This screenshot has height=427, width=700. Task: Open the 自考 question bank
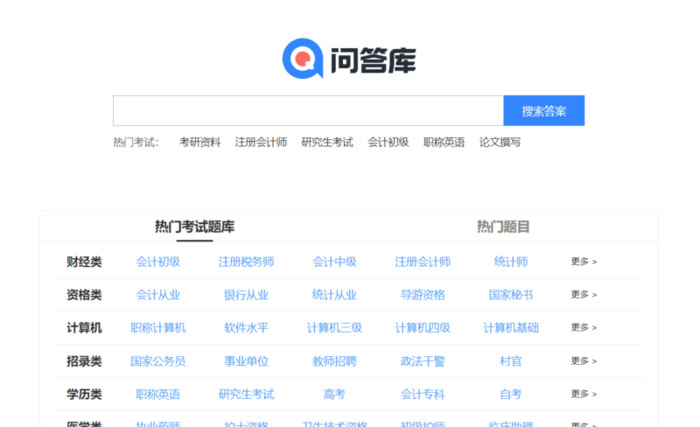tap(511, 394)
